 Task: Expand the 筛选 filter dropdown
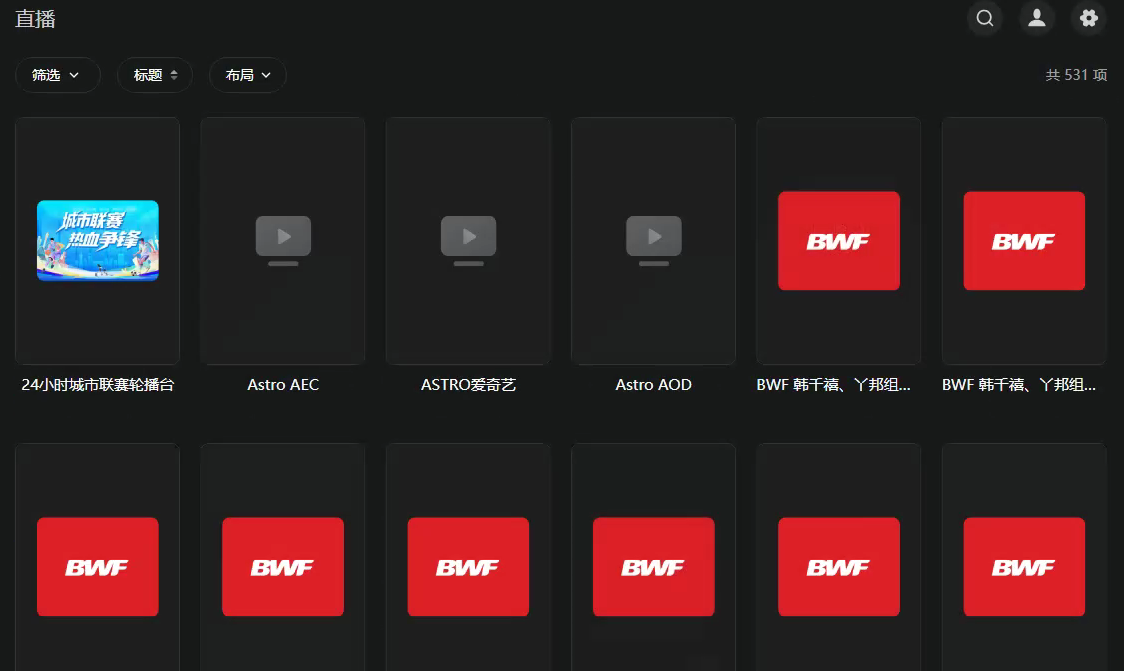[57, 75]
